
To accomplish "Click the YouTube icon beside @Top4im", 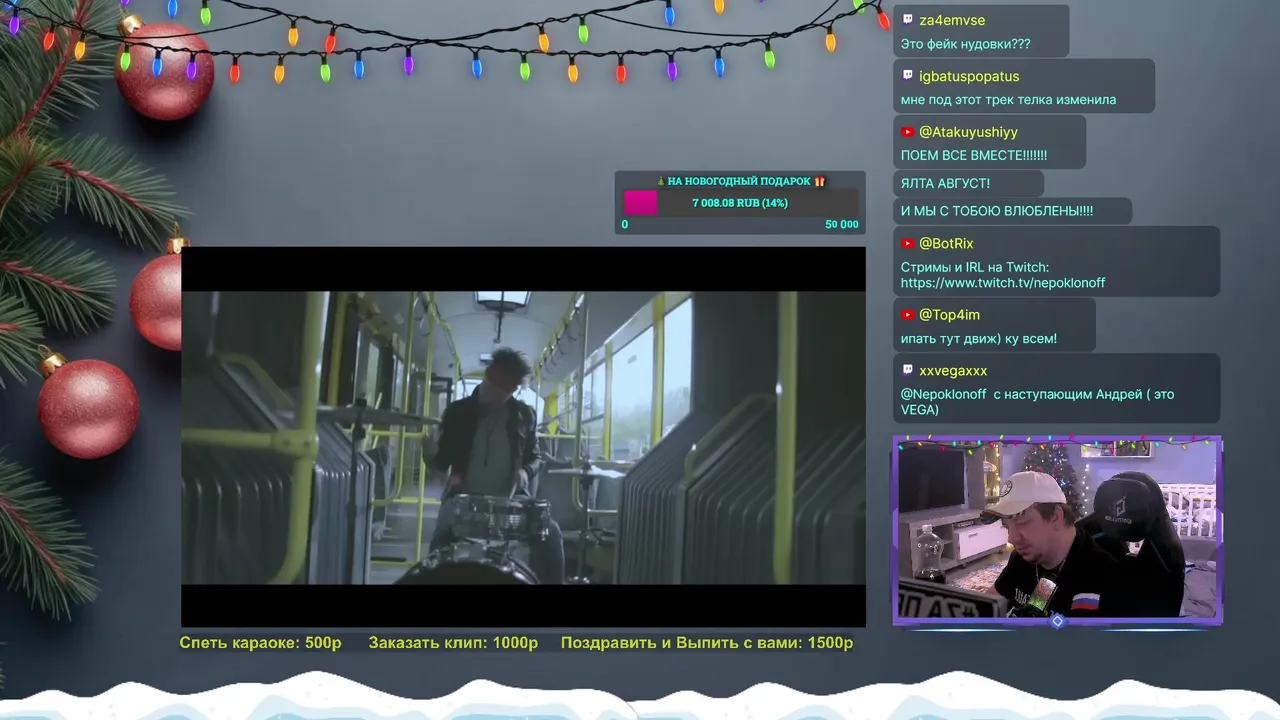I will click(907, 314).
